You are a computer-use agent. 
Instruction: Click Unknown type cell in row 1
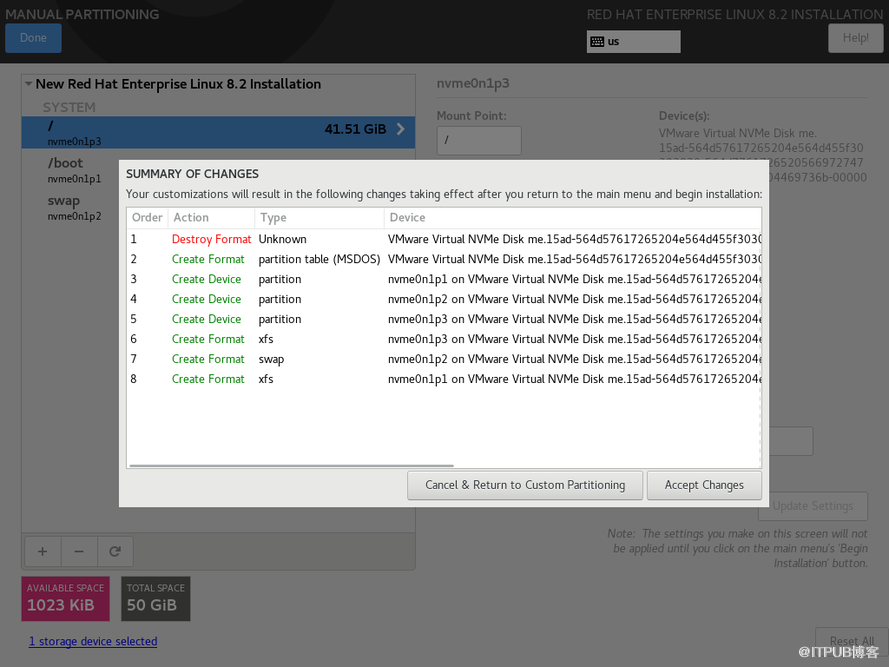[x=282, y=239]
